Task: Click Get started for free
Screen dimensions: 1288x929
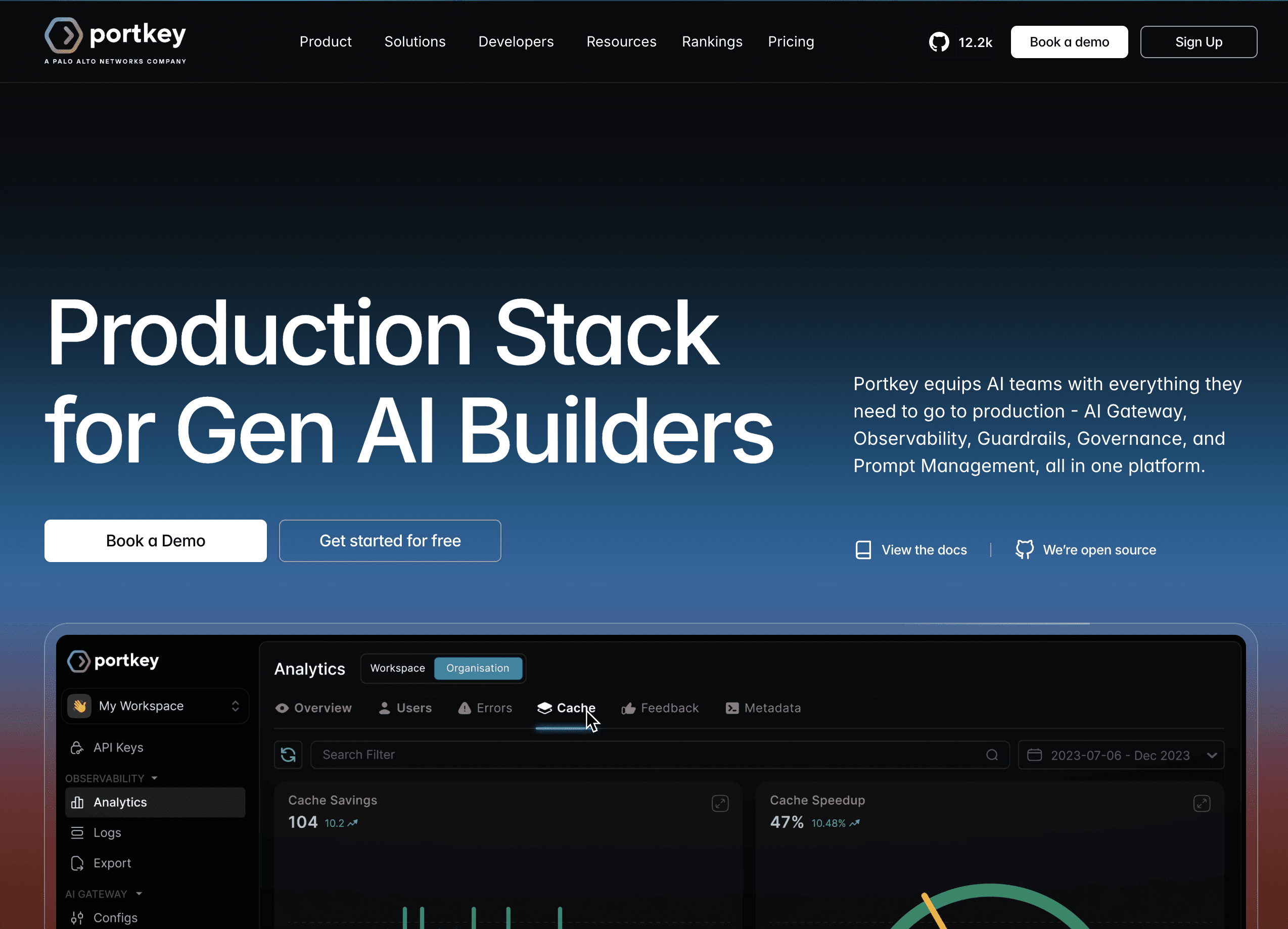Action: [390, 541]
